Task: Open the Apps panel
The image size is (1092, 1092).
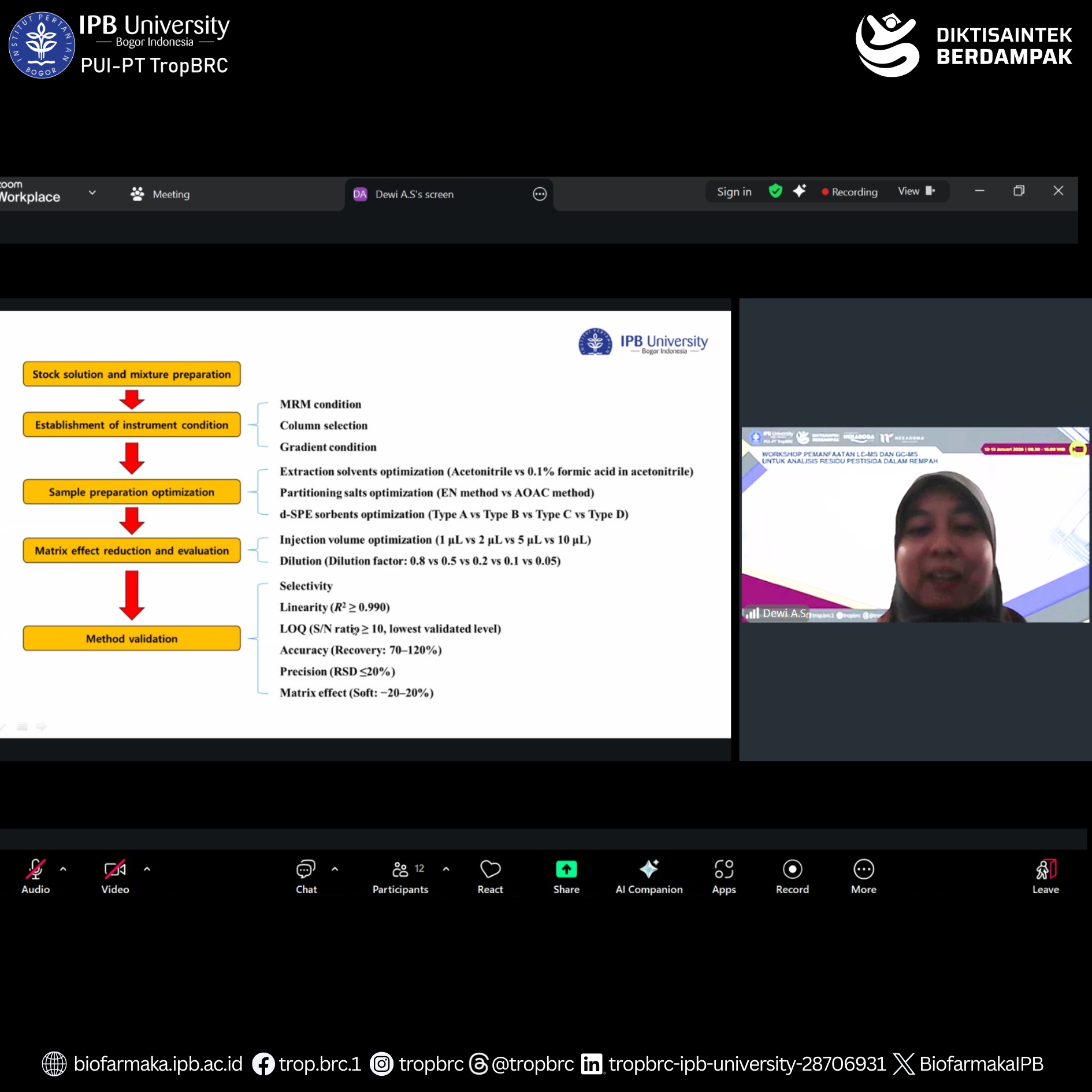Action: point(723,876)
